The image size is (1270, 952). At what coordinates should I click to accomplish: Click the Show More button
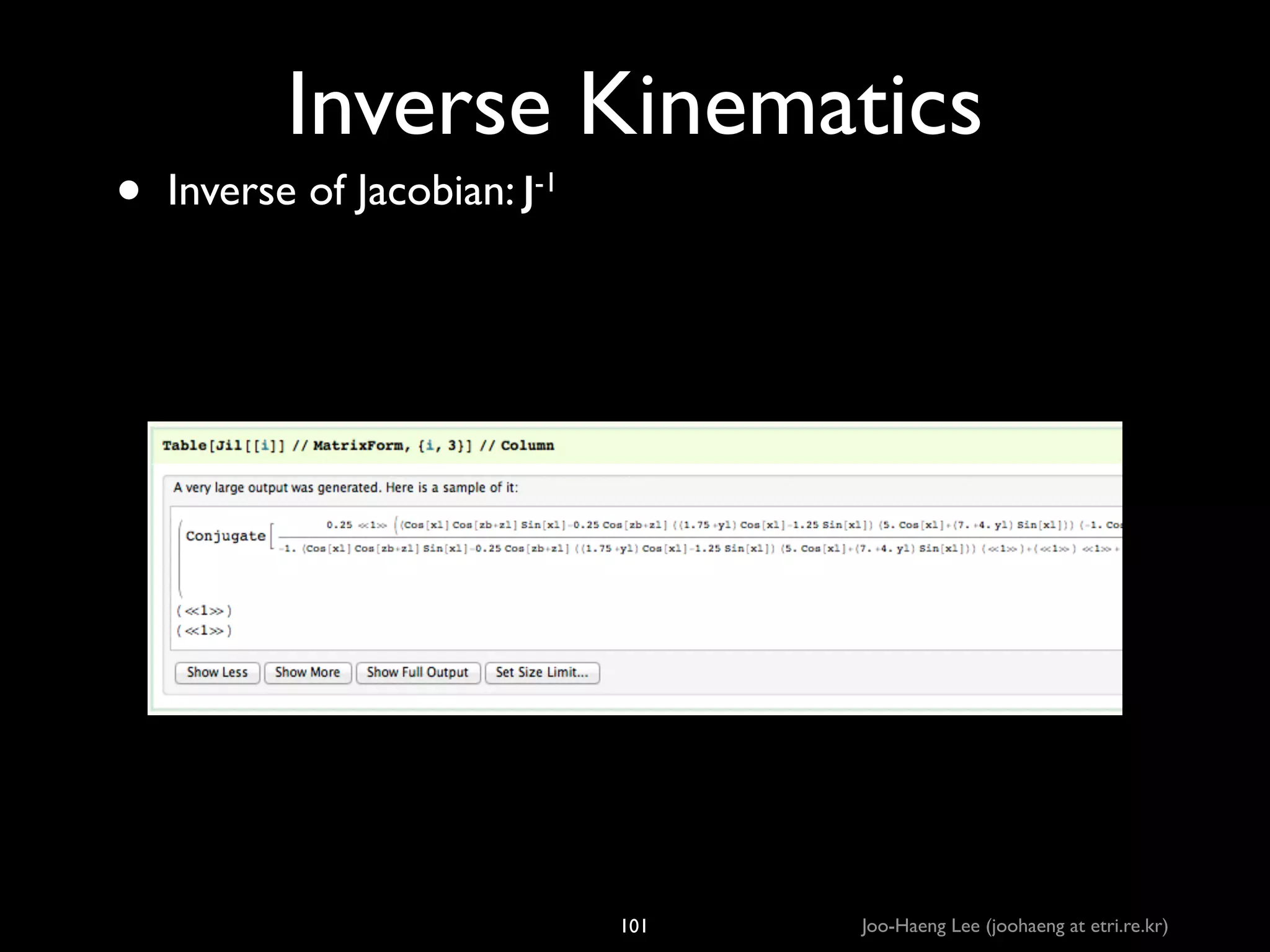[308, 672]
